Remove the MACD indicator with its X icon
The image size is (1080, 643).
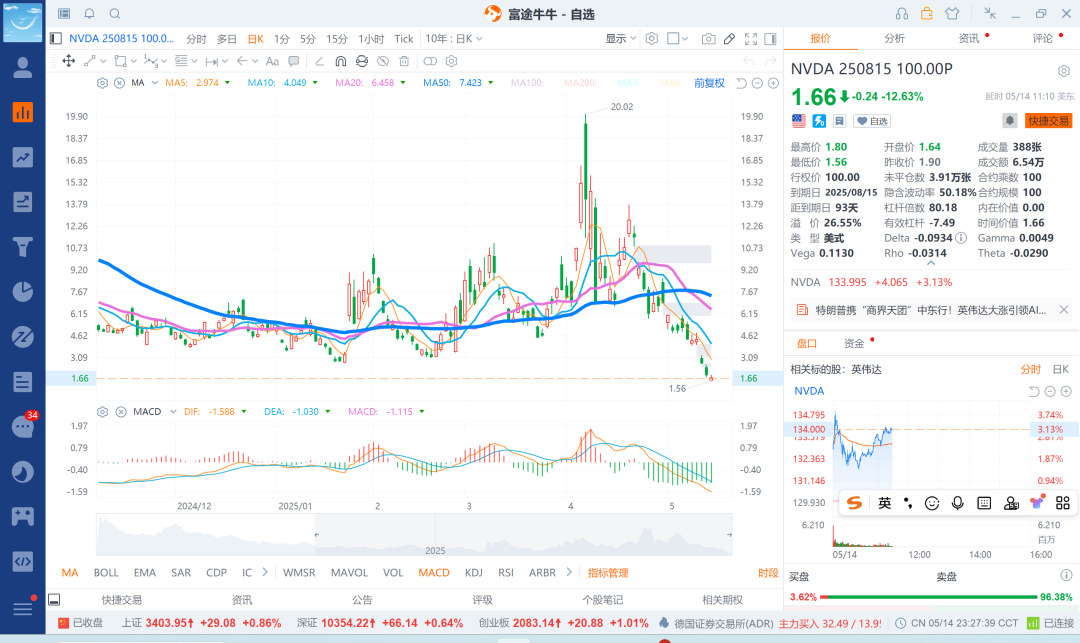121,412
